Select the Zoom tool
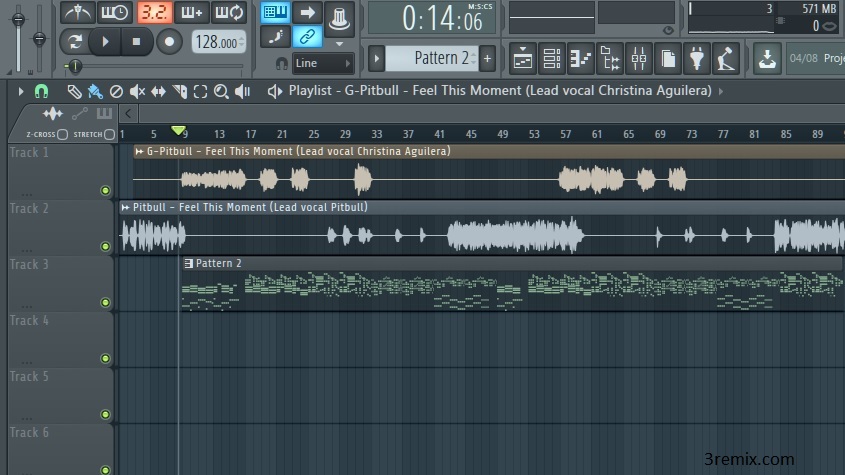 [x=221, y=92]
